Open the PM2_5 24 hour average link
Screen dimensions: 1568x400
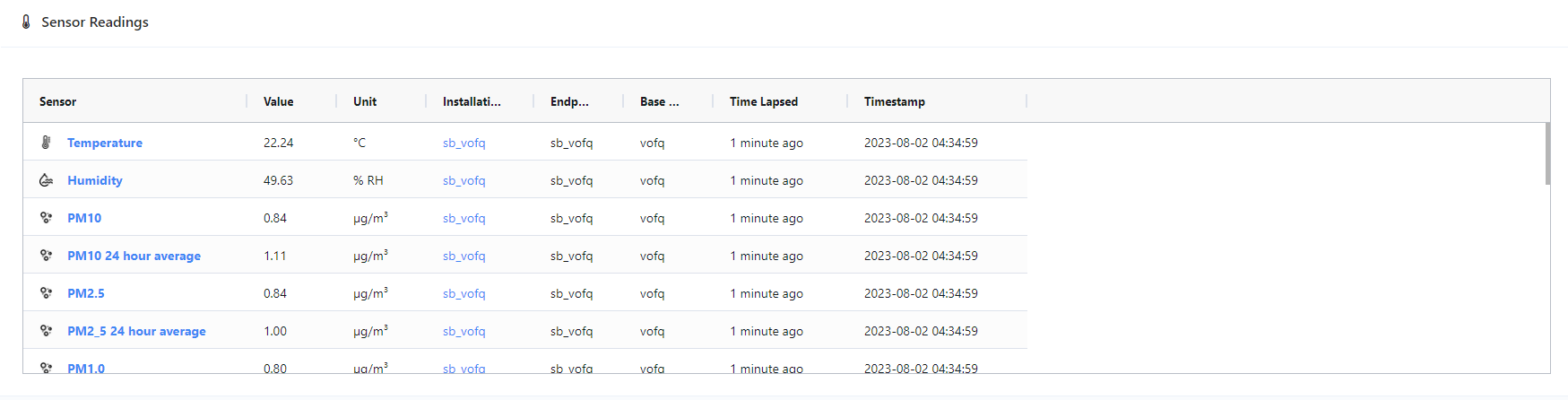[136, 331]
